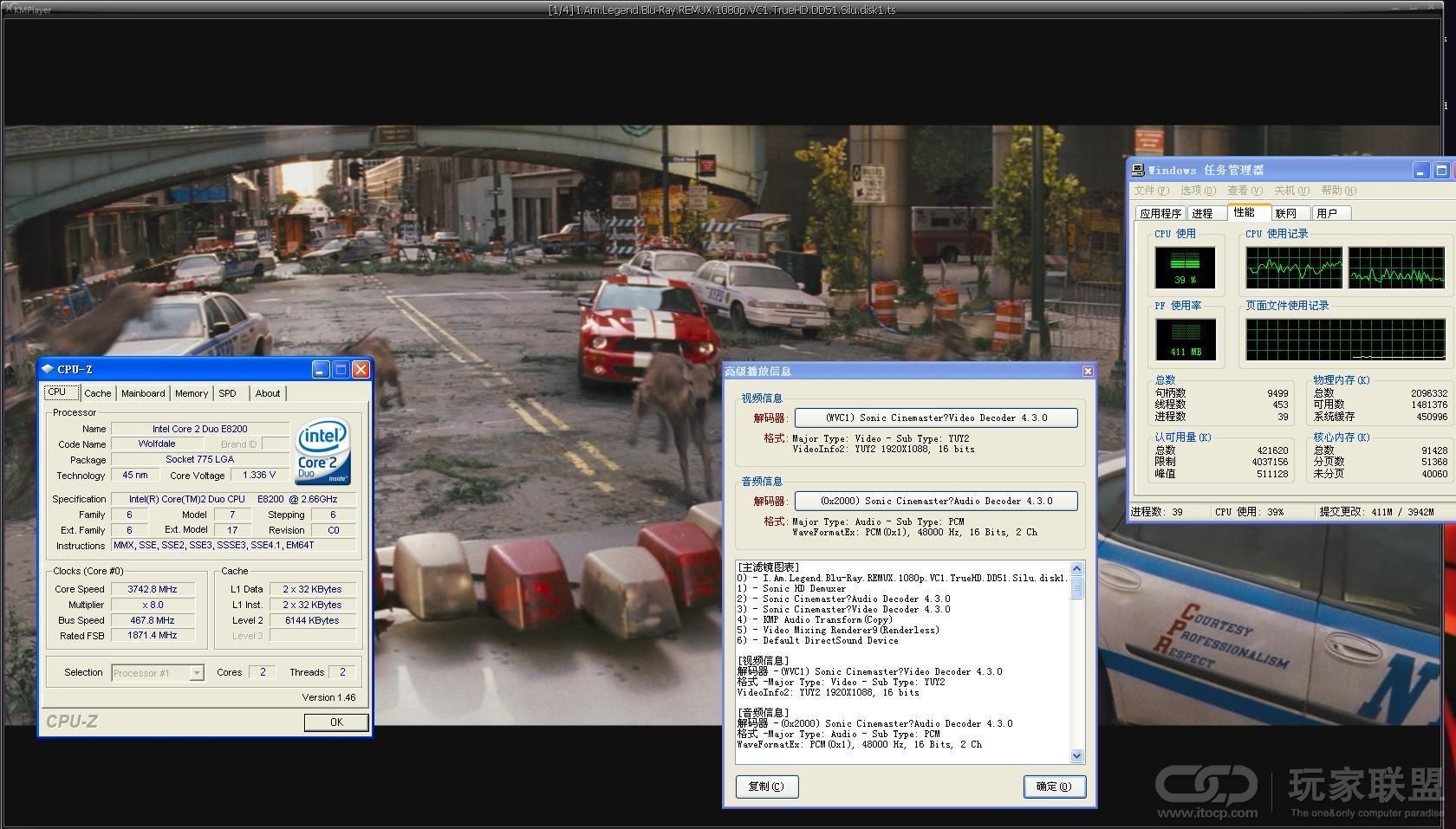1456x829 pixels.
Task: Click the filter list scrollbar thumb
Action: click(x=1077, y=587)
